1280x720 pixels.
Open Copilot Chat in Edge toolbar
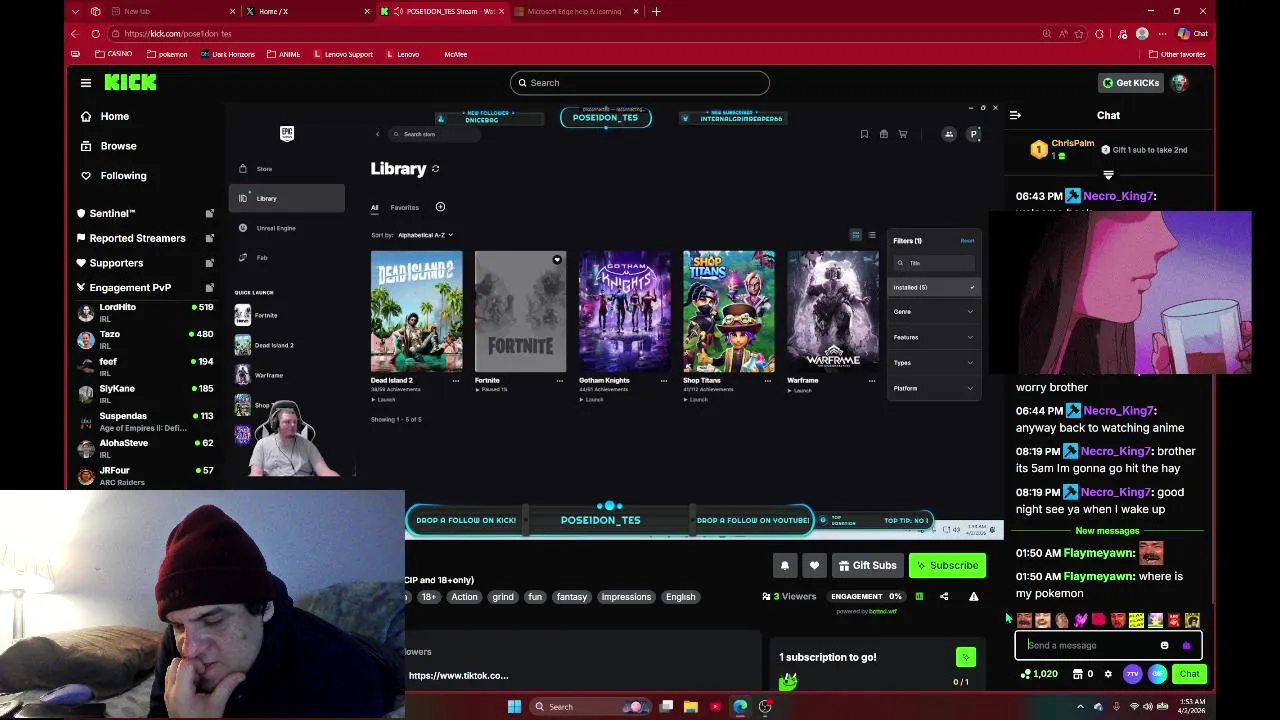[1192, 34]
